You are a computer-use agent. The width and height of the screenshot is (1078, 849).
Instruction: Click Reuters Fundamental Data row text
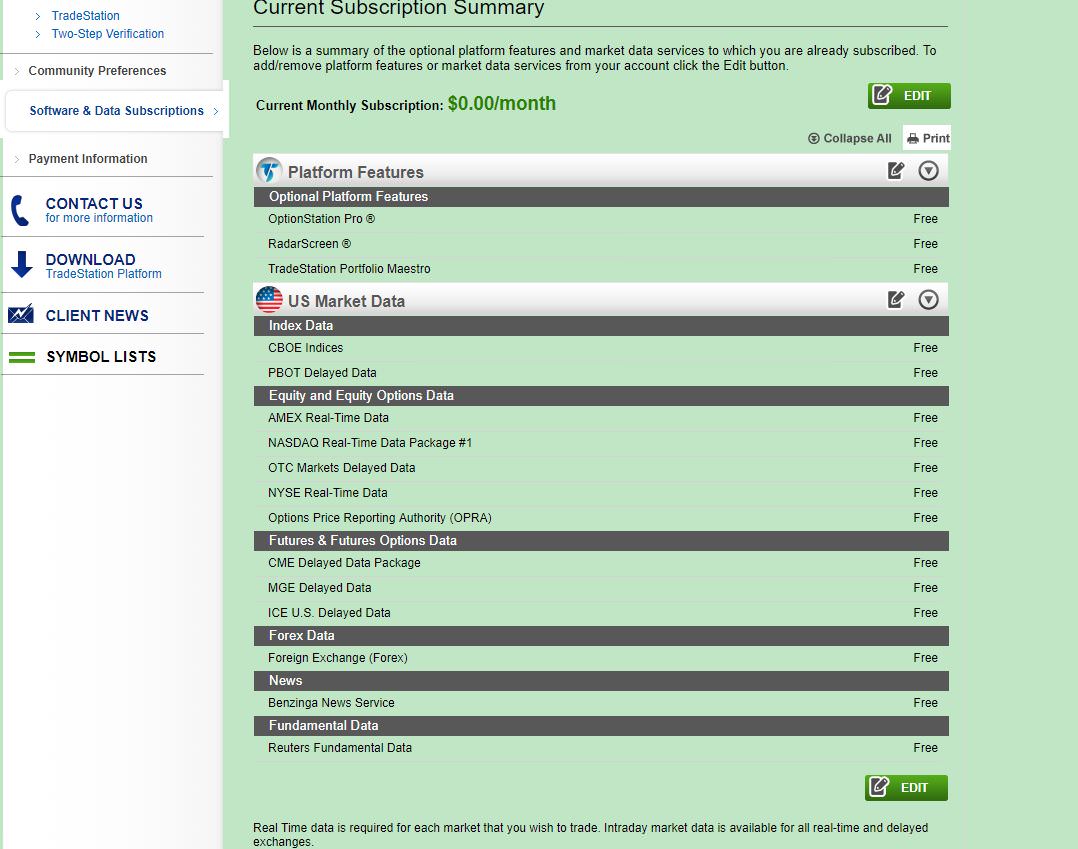tap(340, 748)
